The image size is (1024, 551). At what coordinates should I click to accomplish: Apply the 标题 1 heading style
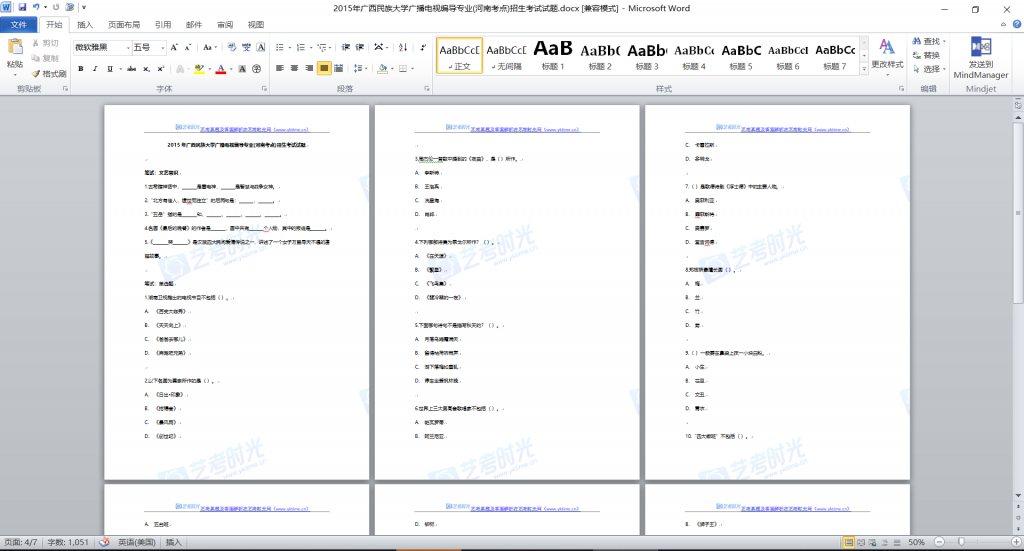(x=553, y=55)
